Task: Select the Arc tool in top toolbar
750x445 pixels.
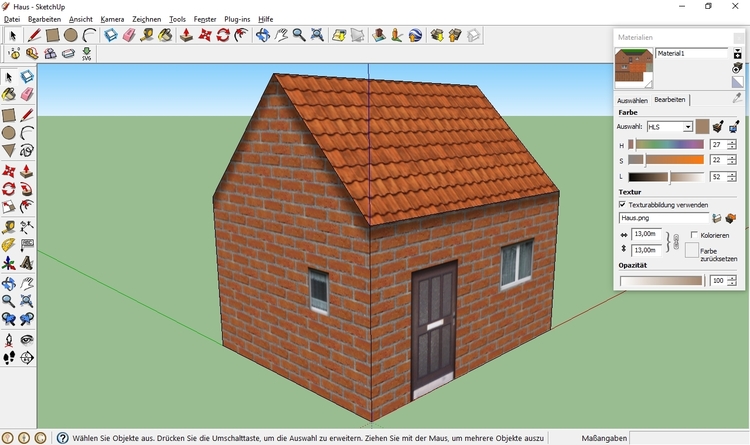Action: point(89,35)
